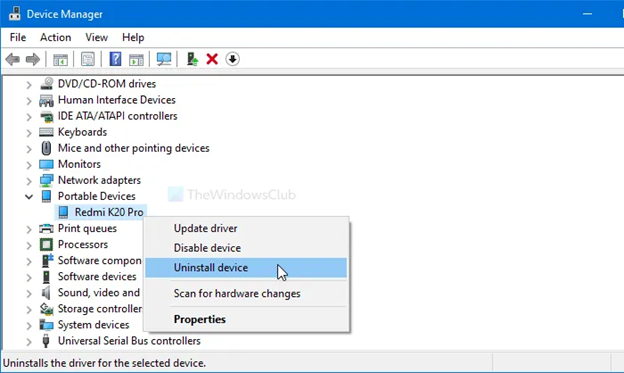624x373 pixels.
Task: Collapse the Portable Devices category
Action: 29,196
